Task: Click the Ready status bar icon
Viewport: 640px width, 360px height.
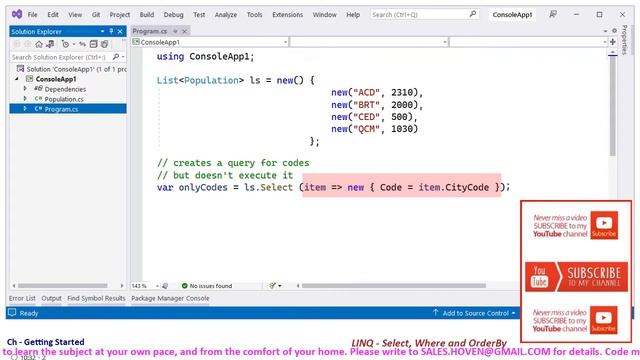Action: tap(12, 313)
